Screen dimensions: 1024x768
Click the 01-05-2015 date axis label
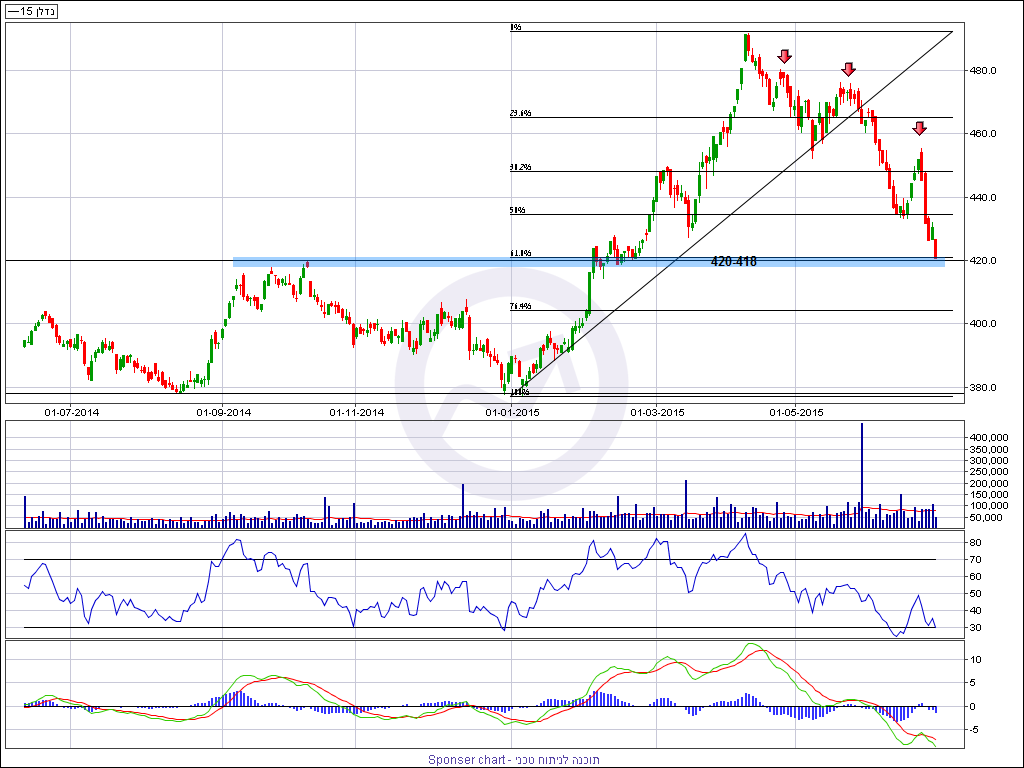click(x=796, y=411)
